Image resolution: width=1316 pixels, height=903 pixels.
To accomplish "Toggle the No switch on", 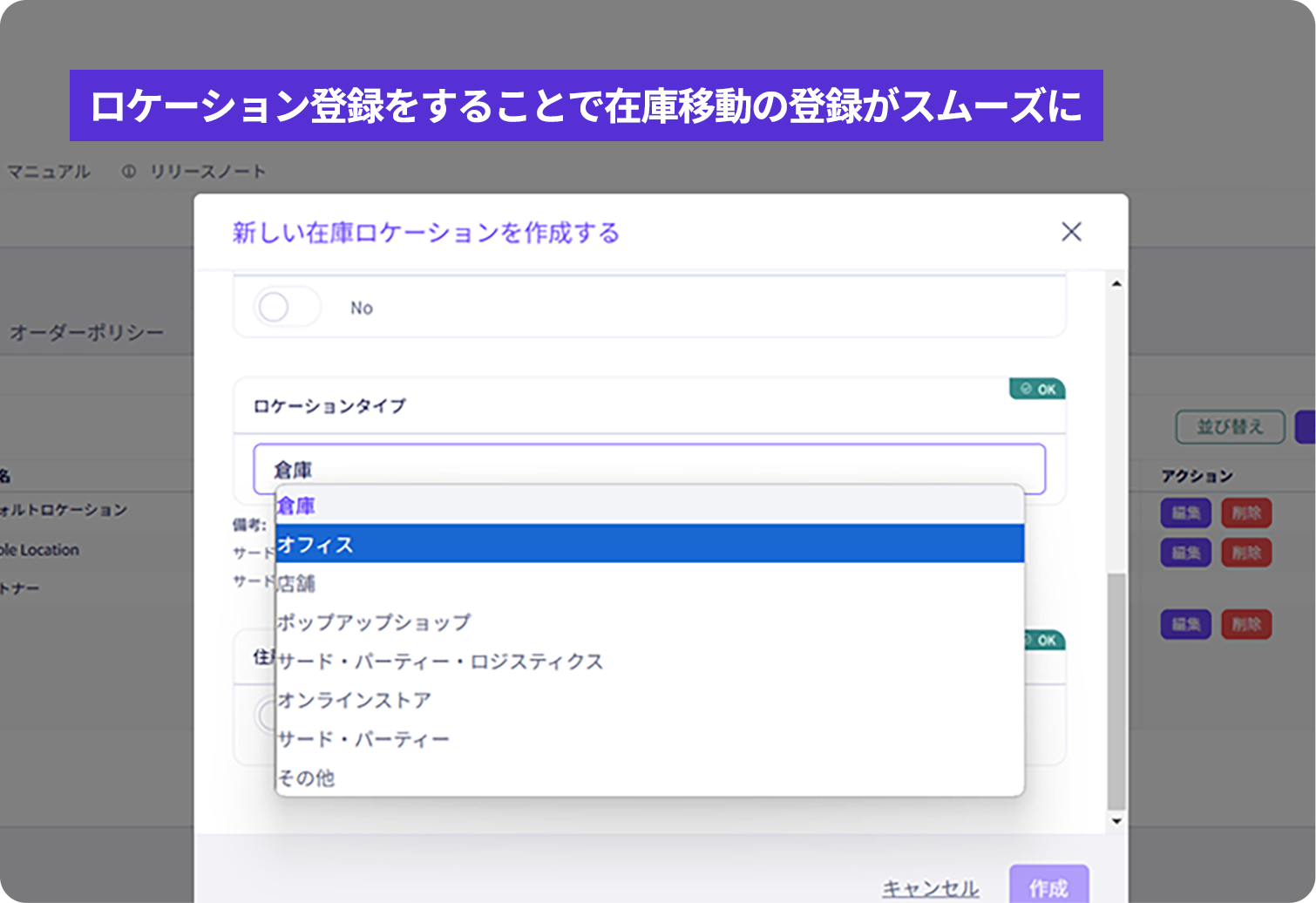I will pos(288,307).
